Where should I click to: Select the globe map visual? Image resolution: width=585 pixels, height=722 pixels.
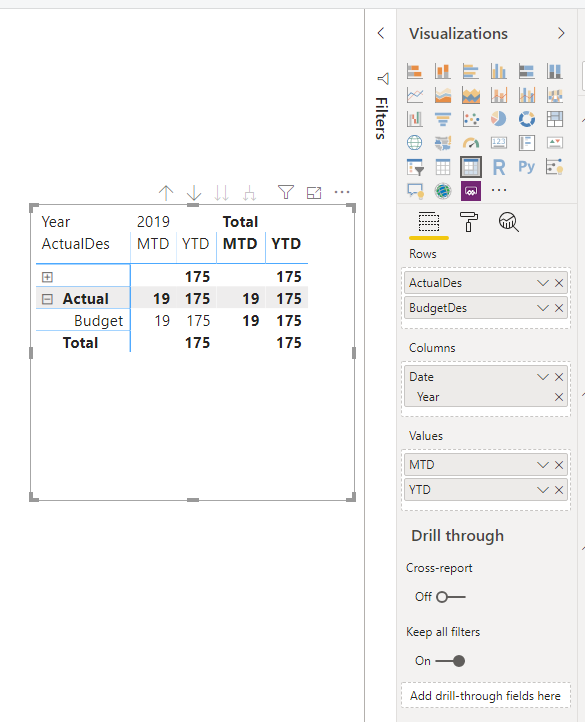point(415,143)
